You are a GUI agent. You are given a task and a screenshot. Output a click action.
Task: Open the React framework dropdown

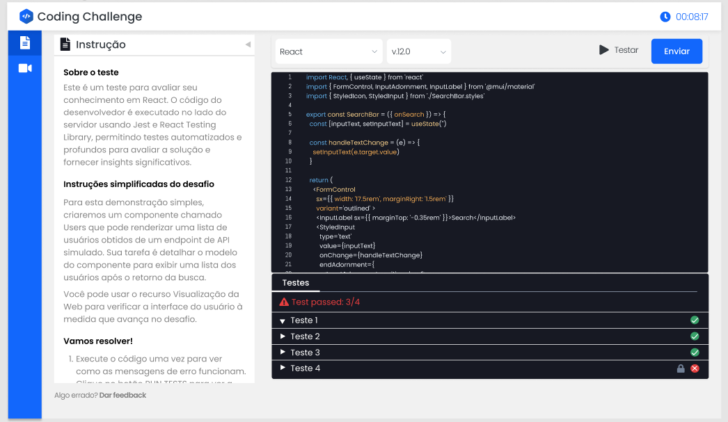326,51
